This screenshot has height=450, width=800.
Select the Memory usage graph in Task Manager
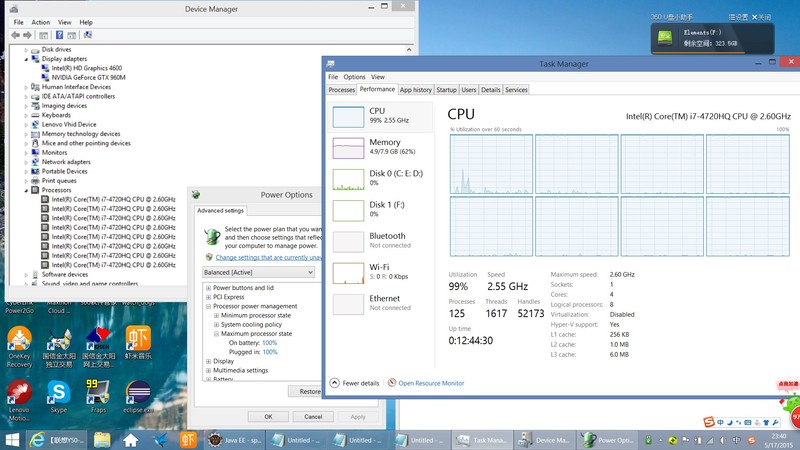click(x=349, y=148)
